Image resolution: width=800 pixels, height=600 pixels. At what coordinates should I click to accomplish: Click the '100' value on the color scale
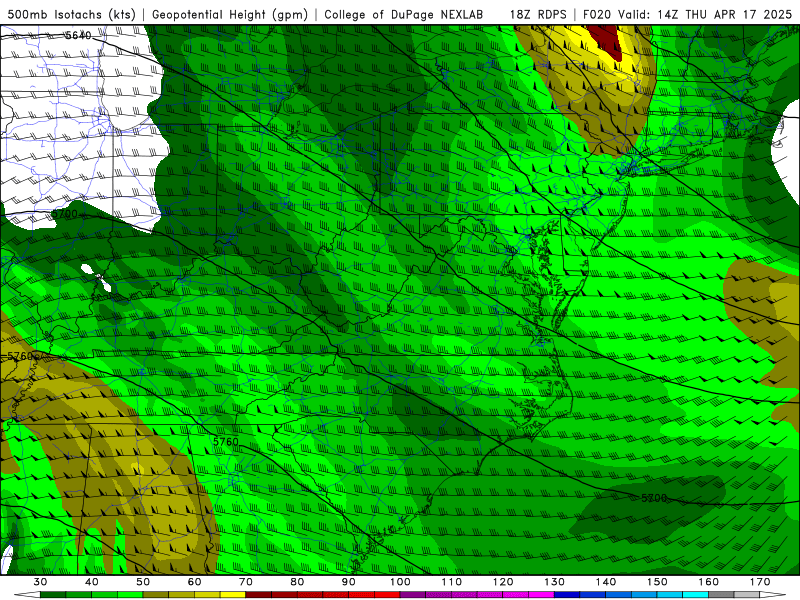click(400, 582)
